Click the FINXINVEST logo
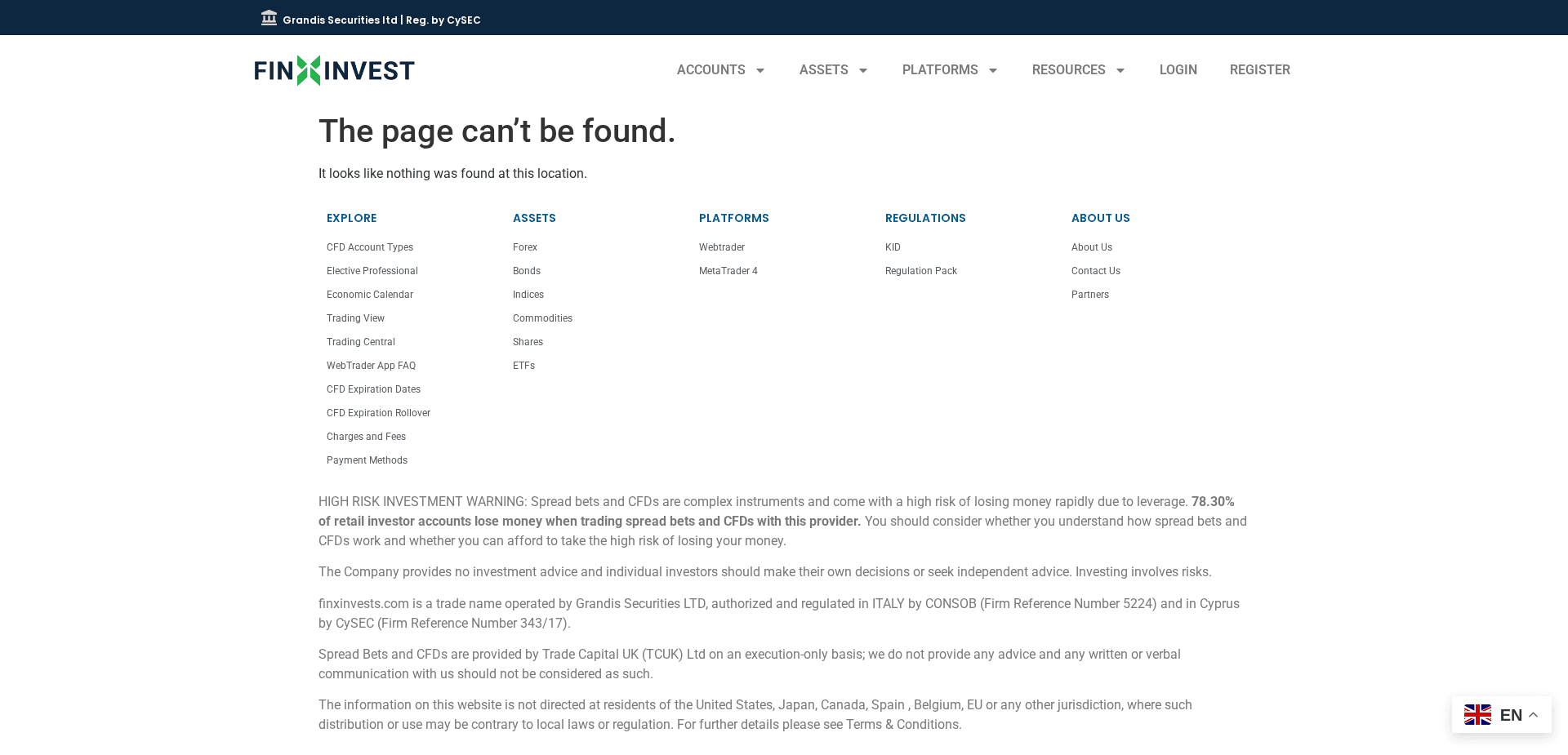The height and width of the screenshot is (755, 1568). coord(333,70)
